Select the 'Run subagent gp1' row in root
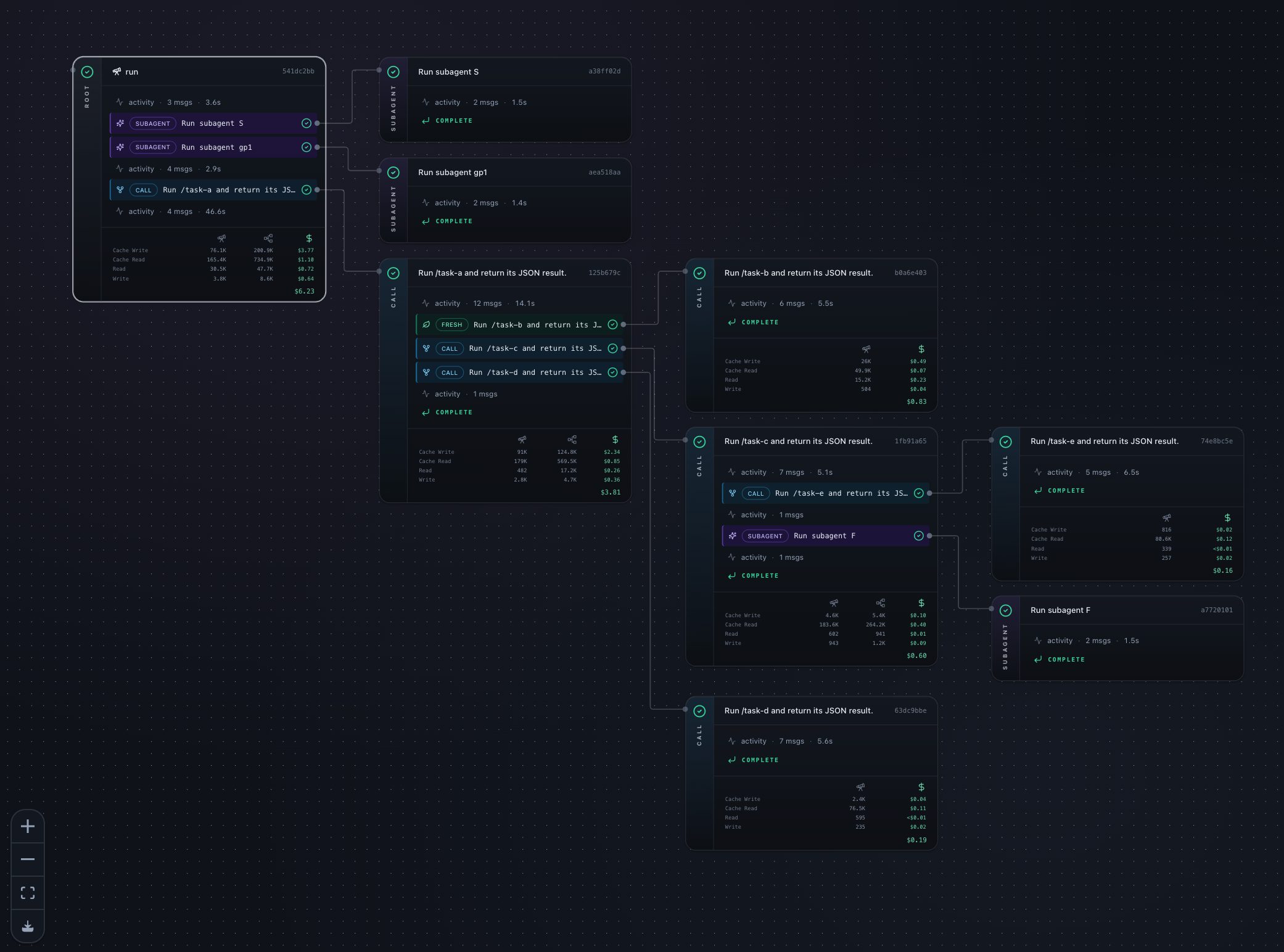This screenshot has height=952, width=1284. [x=213, y=147]
